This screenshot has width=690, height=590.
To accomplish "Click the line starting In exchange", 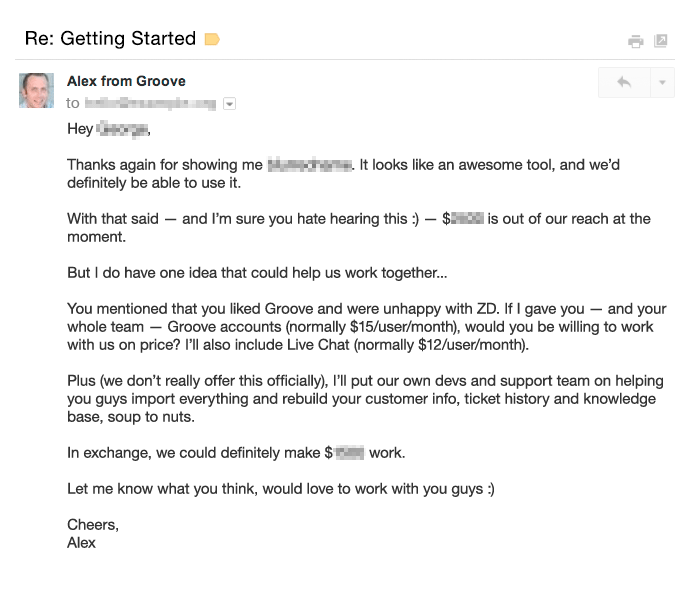I will (236, 453).
